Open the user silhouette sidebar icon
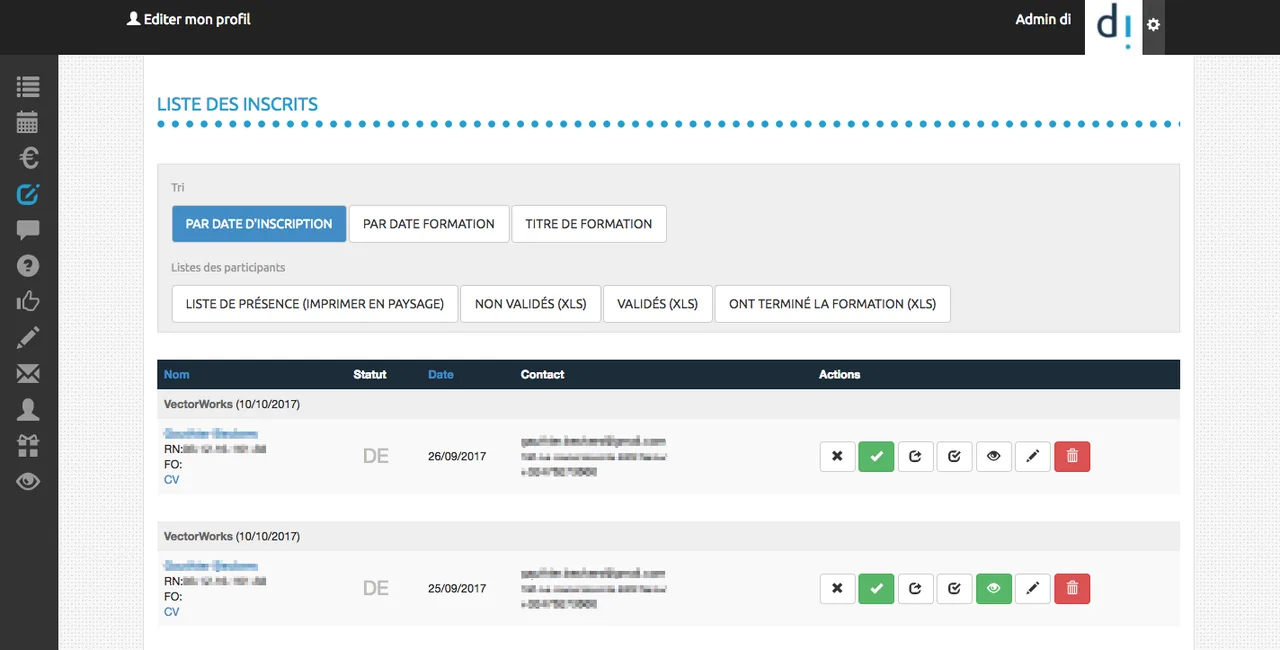The image size is (1280, 650). (x=28, y=409)
